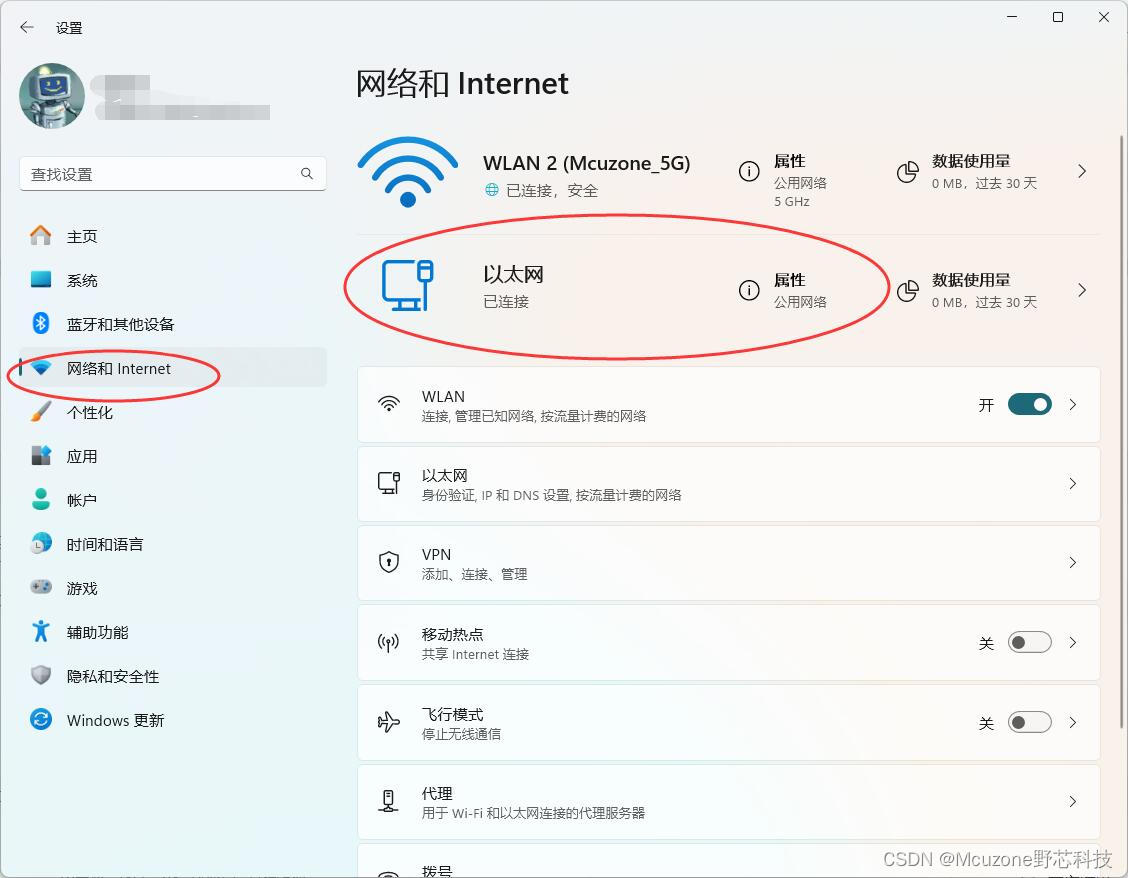Open WLAN 属性 showing 5 GHz
Screen dimensions: 1128x878
click(x=800, y=181)
